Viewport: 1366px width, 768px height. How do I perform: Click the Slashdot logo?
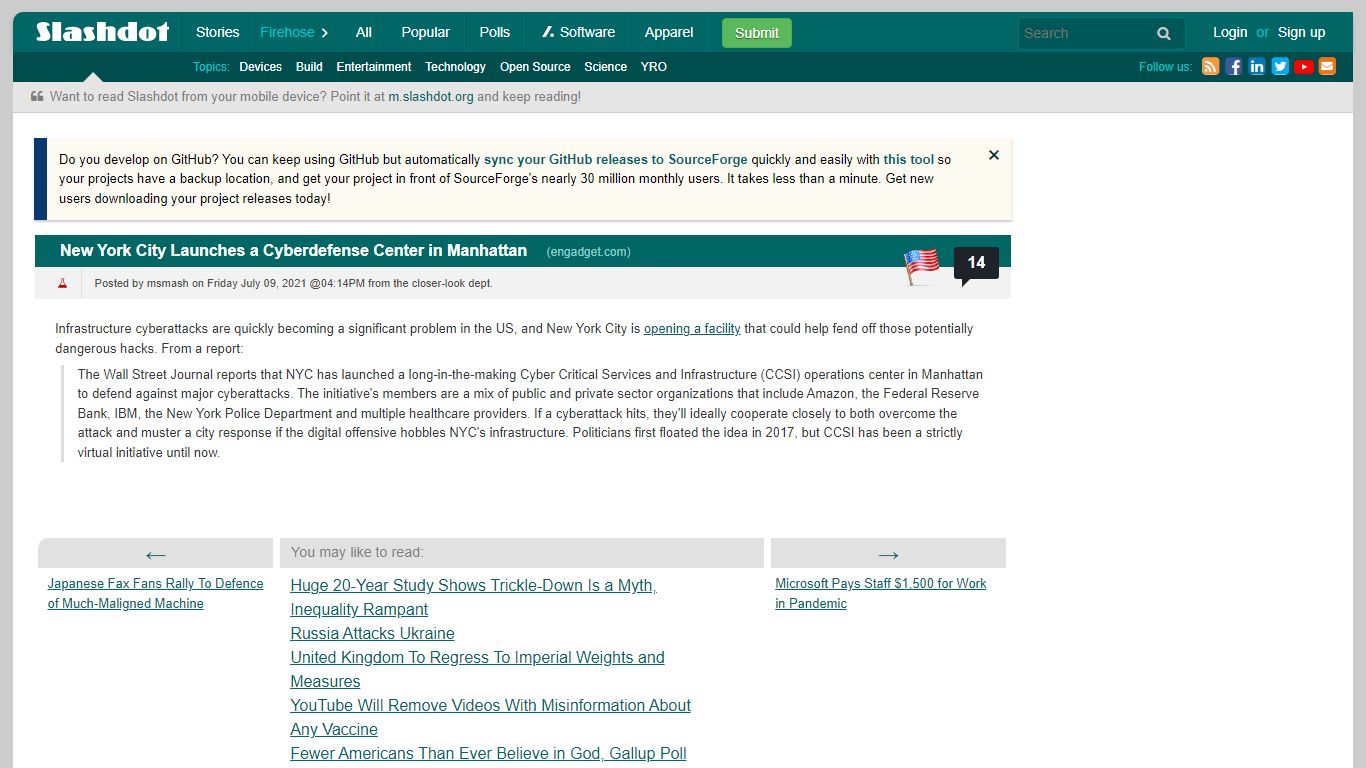click(103, 32)
